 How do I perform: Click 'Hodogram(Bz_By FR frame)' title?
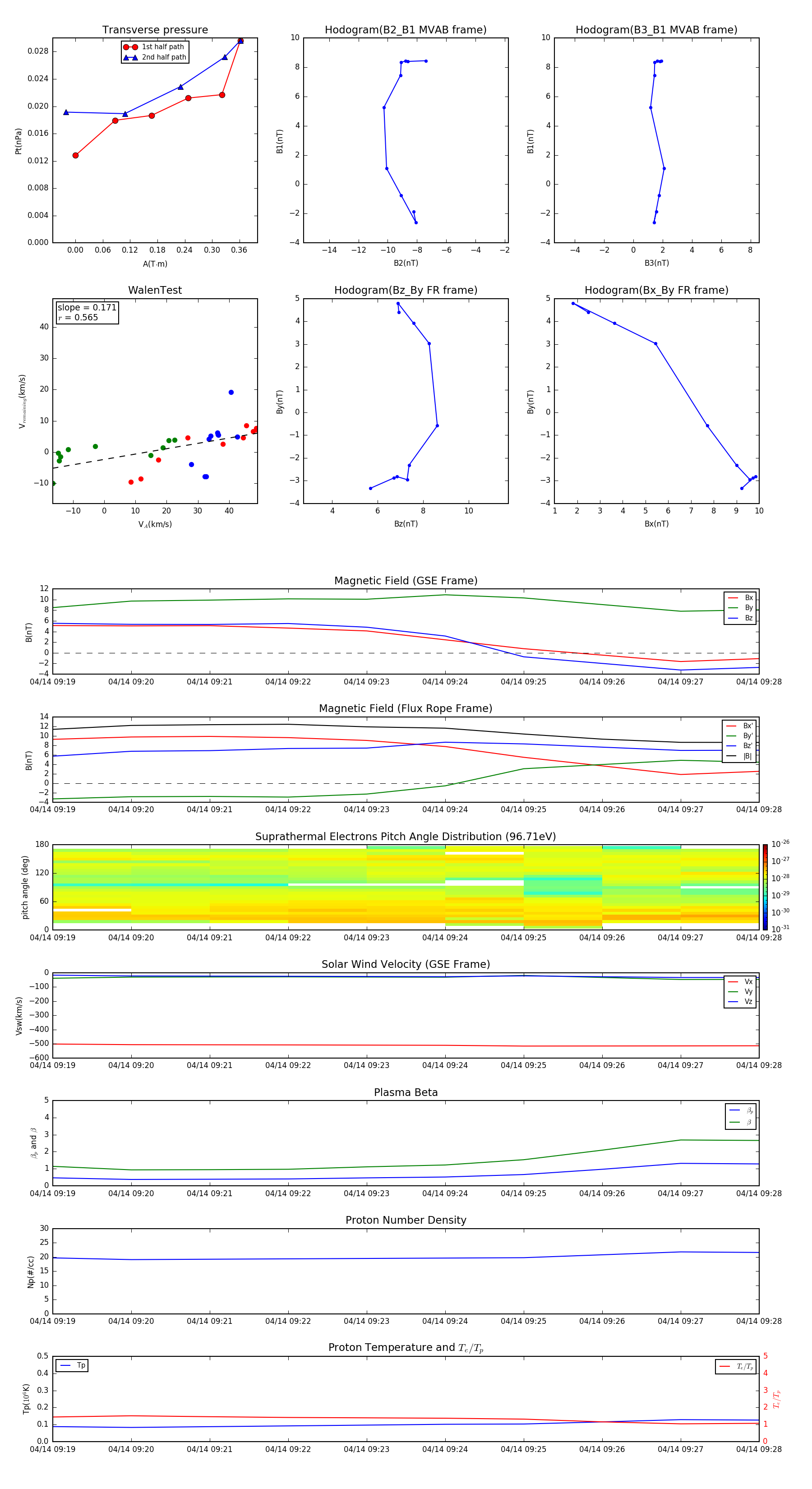click(406, 290)
